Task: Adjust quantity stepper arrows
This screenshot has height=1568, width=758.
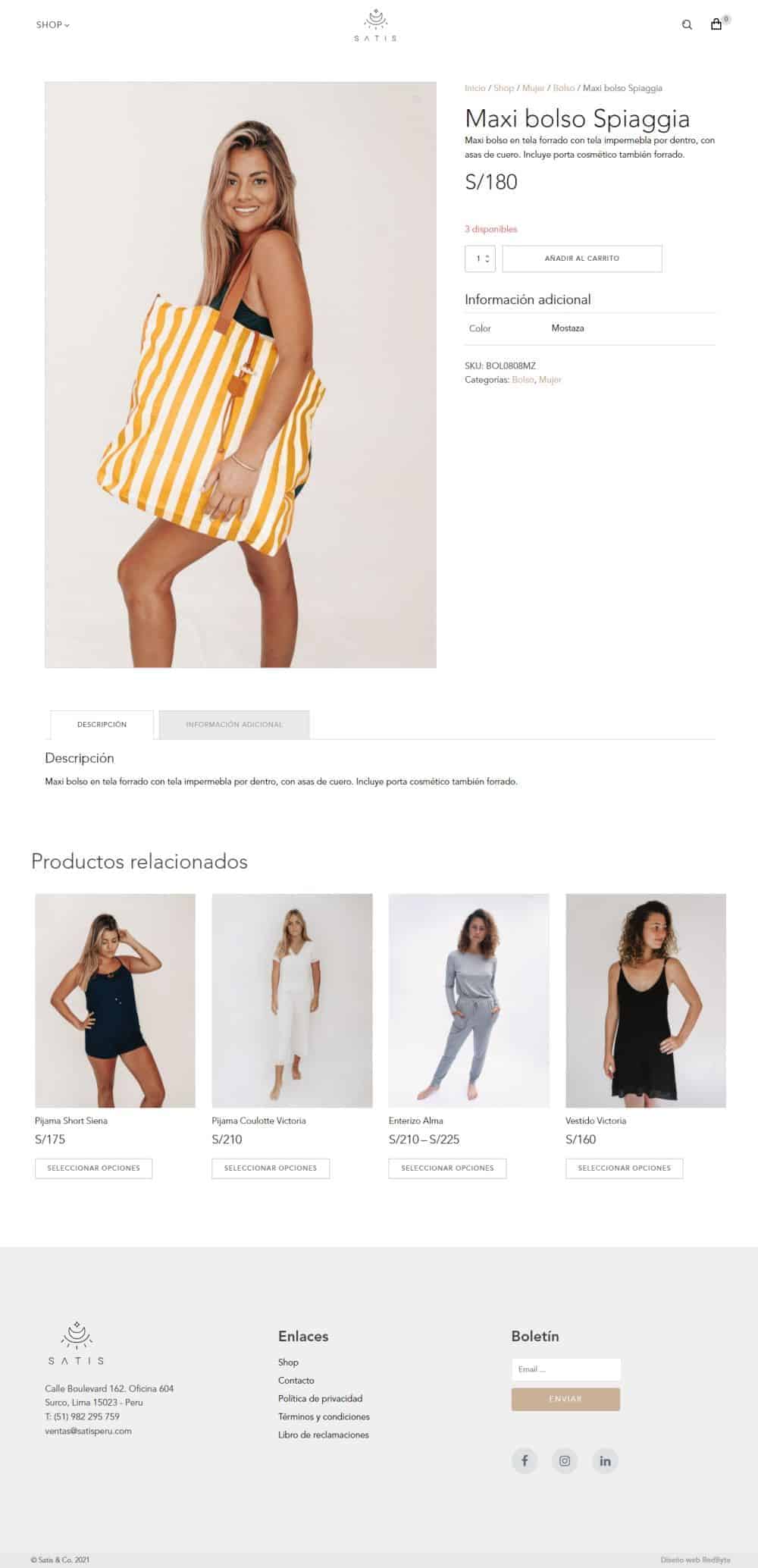Action: tap(487, 259)
